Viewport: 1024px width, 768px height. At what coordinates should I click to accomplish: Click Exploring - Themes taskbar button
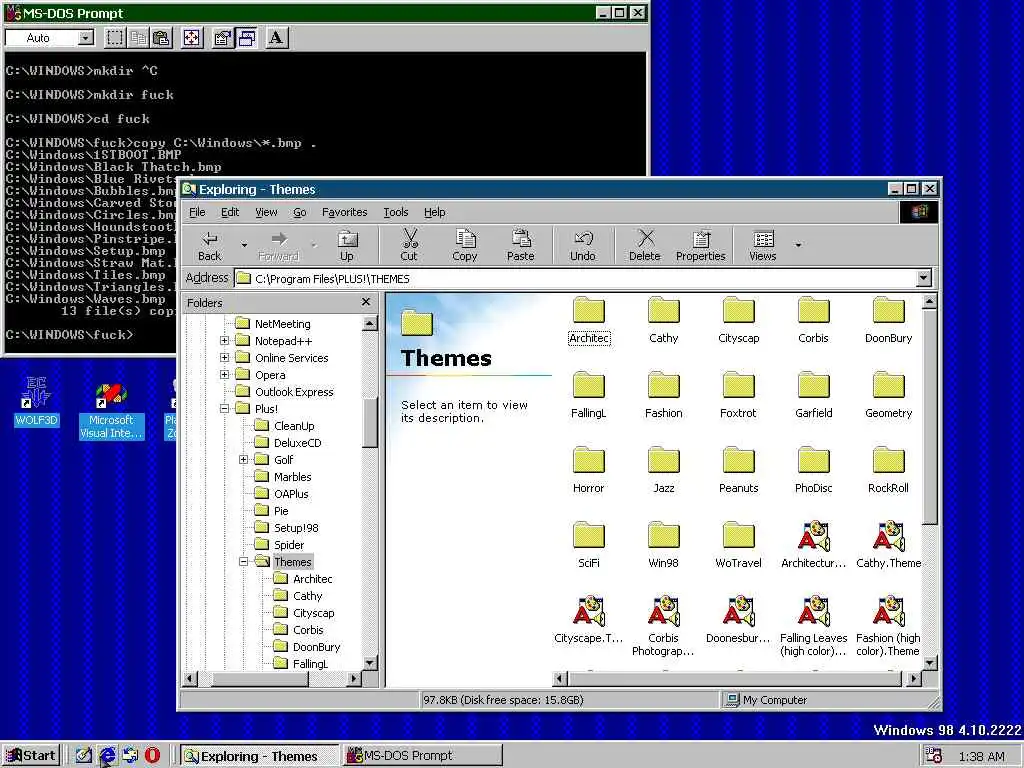(259, 756)
